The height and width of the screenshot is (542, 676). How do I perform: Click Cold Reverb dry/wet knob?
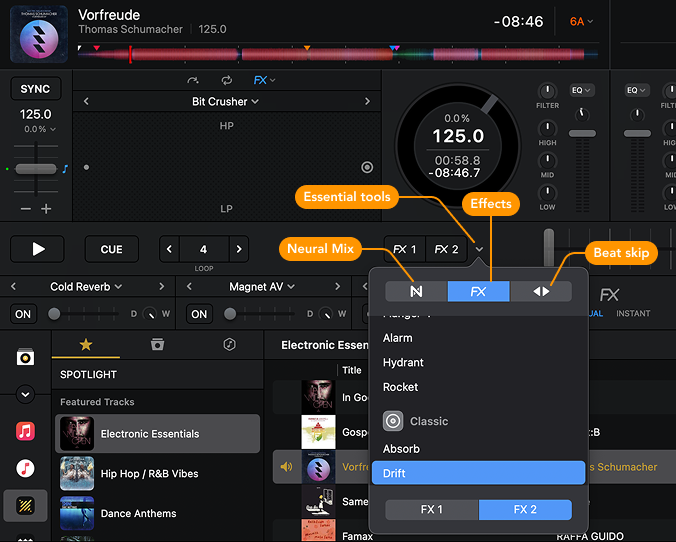coord(150,314)
